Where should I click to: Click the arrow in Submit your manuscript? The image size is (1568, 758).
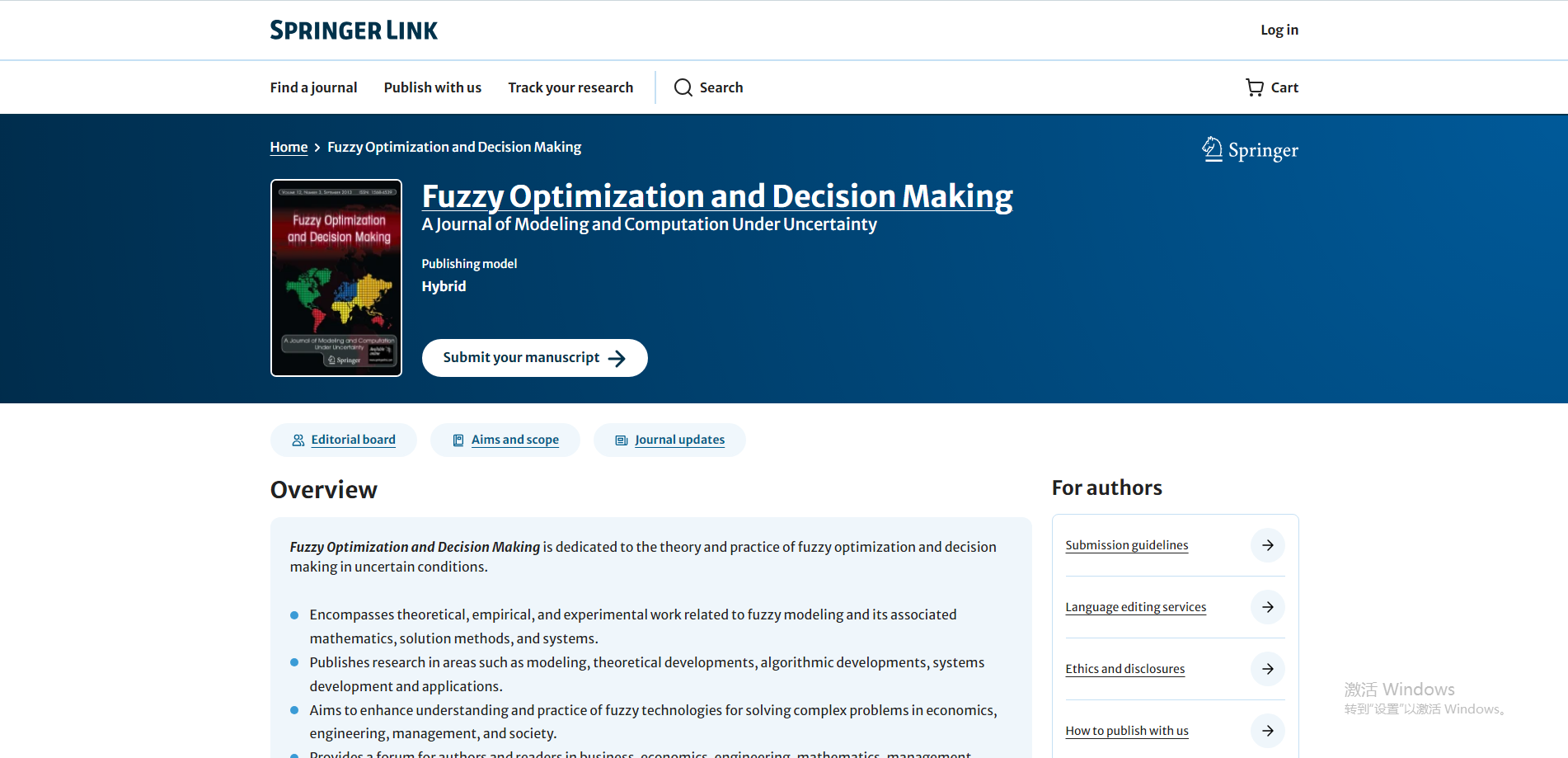tap(617, 358)
